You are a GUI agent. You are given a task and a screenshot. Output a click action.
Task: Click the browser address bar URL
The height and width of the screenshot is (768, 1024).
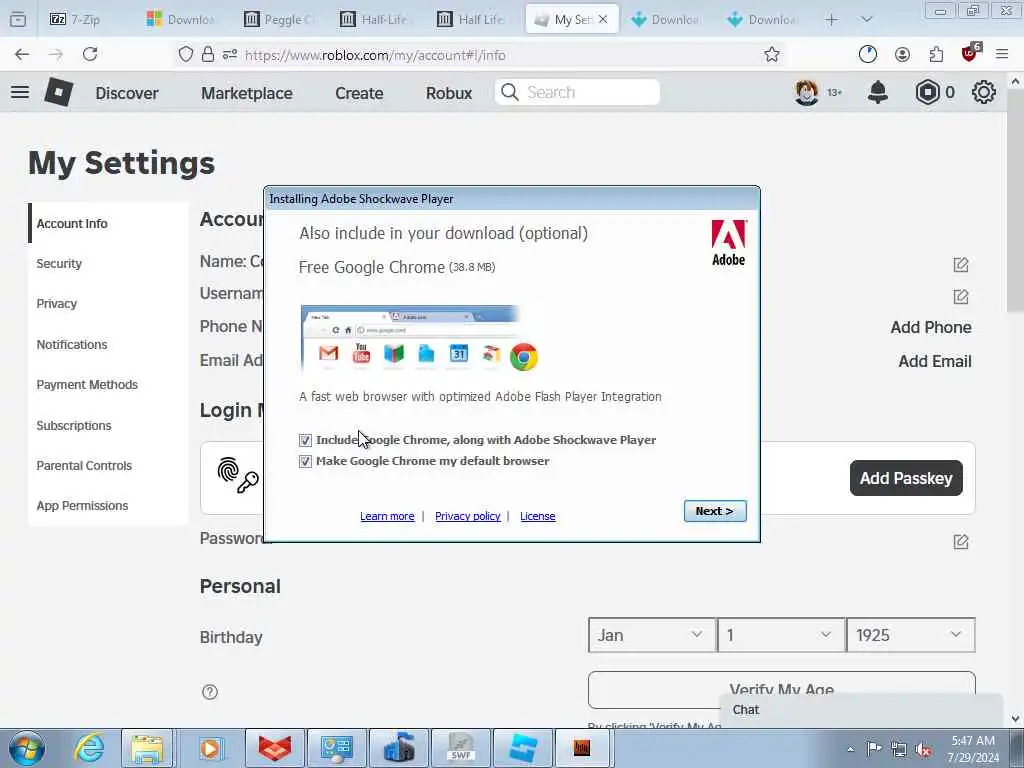(x=376, y=56)
